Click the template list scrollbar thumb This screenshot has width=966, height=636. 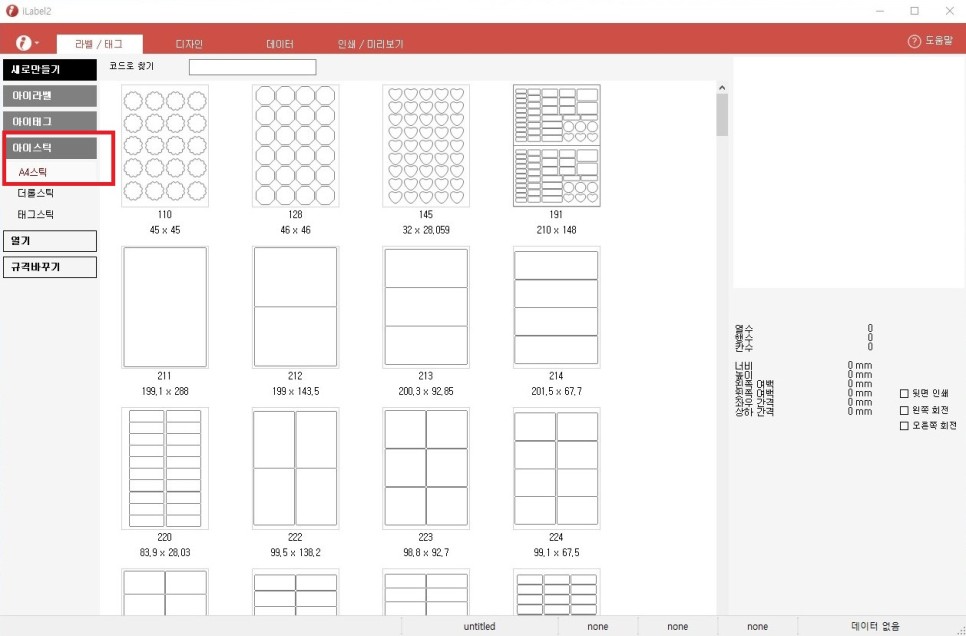722,115
